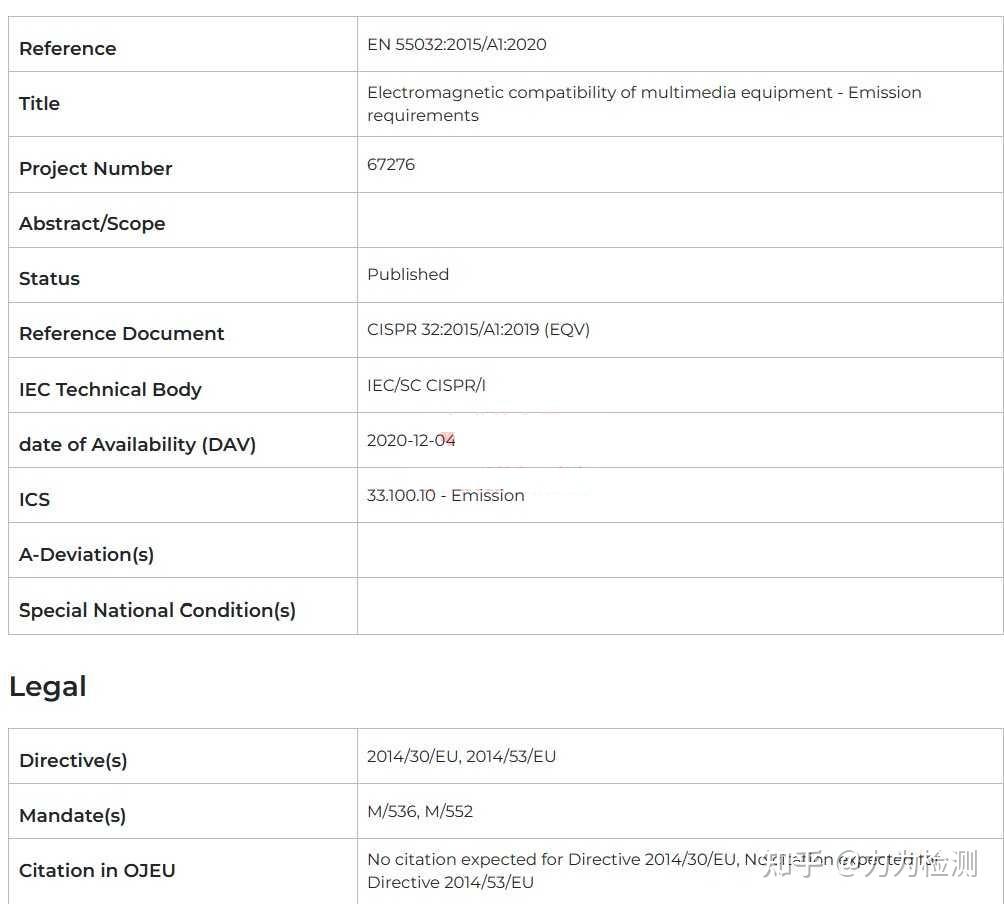Select the Electromagnetic compatibility title text

coord(643,103)
